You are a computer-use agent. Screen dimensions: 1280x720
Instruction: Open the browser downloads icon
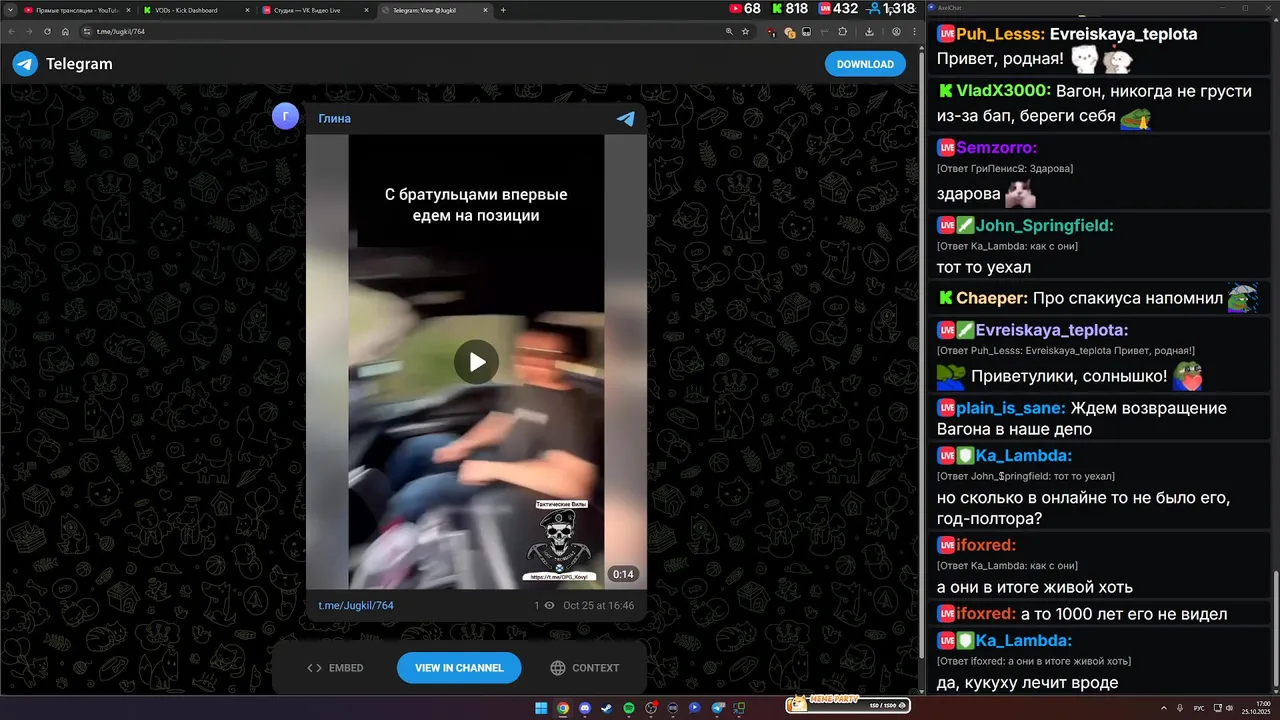click(869, 31)
